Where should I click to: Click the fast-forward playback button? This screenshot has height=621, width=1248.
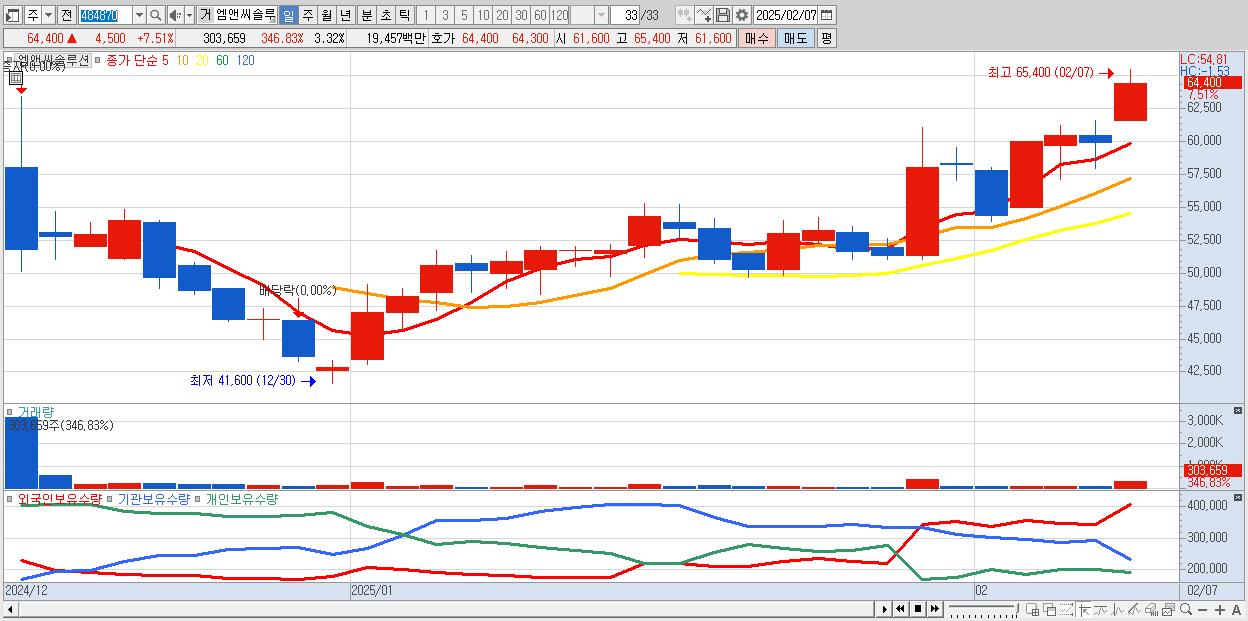[934, 609]
